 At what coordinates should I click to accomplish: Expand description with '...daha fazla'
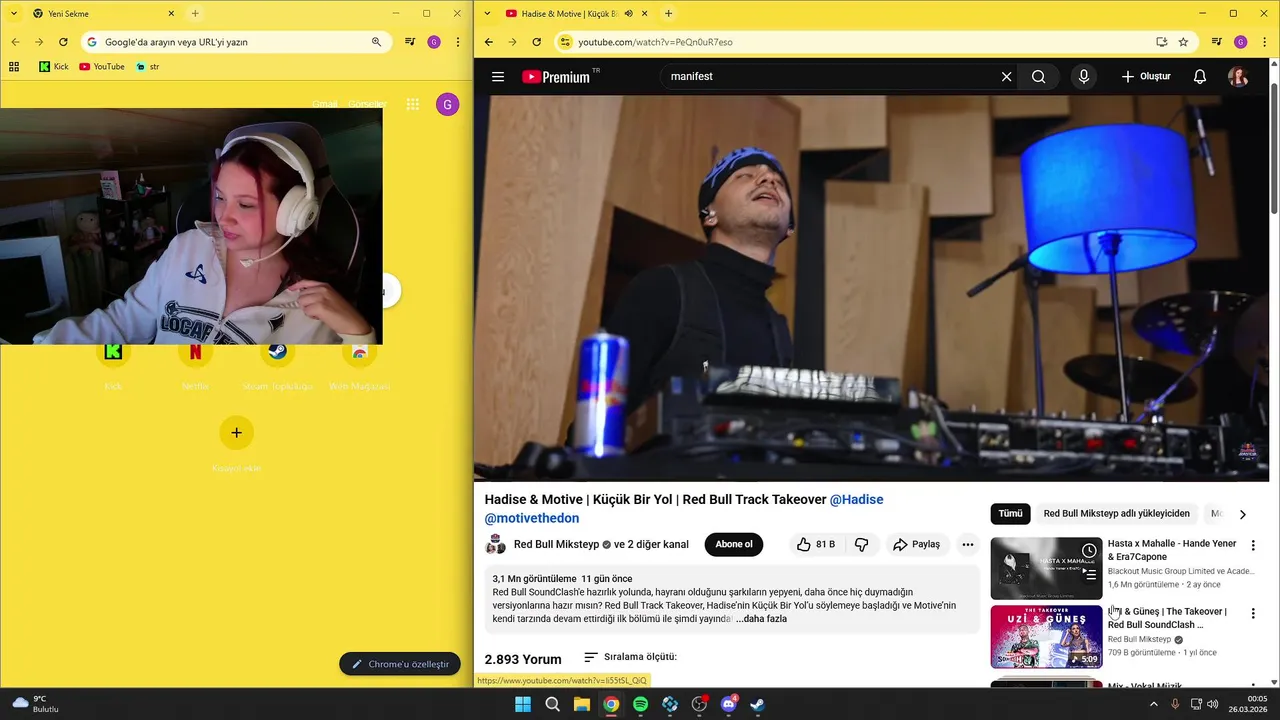coord(761,619)
